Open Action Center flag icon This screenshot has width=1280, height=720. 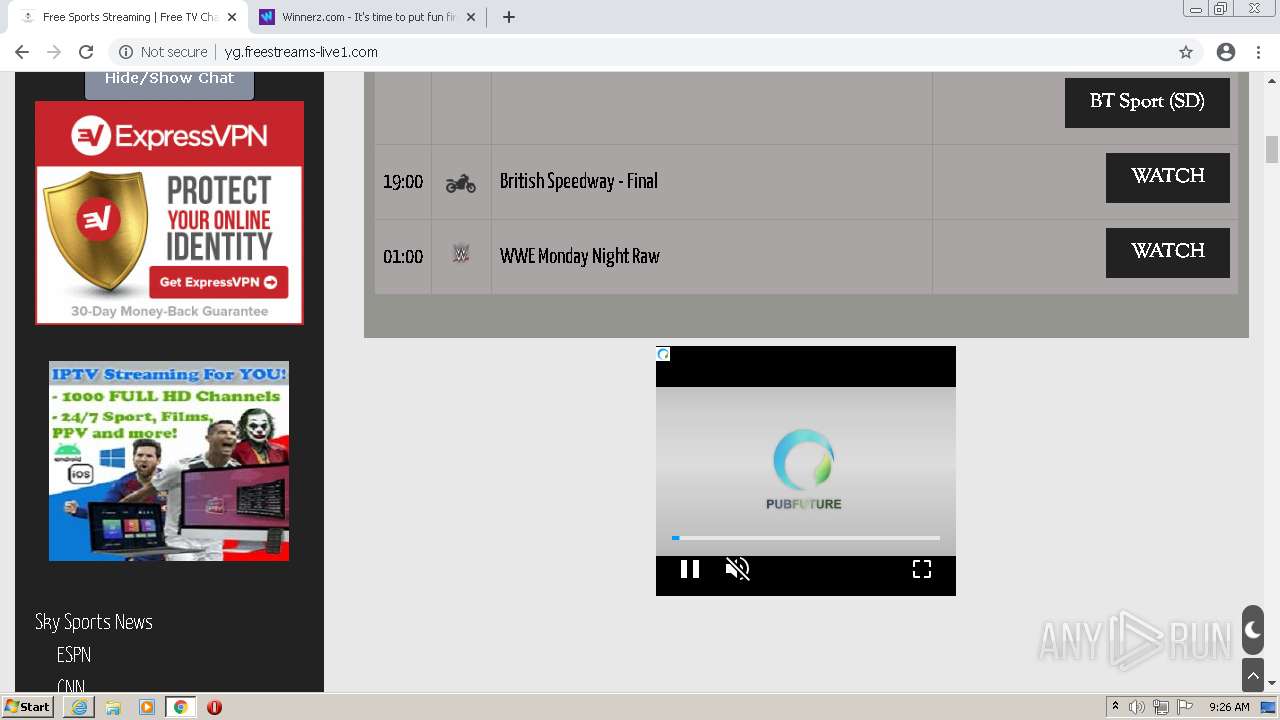click(x=1185, y=707)
